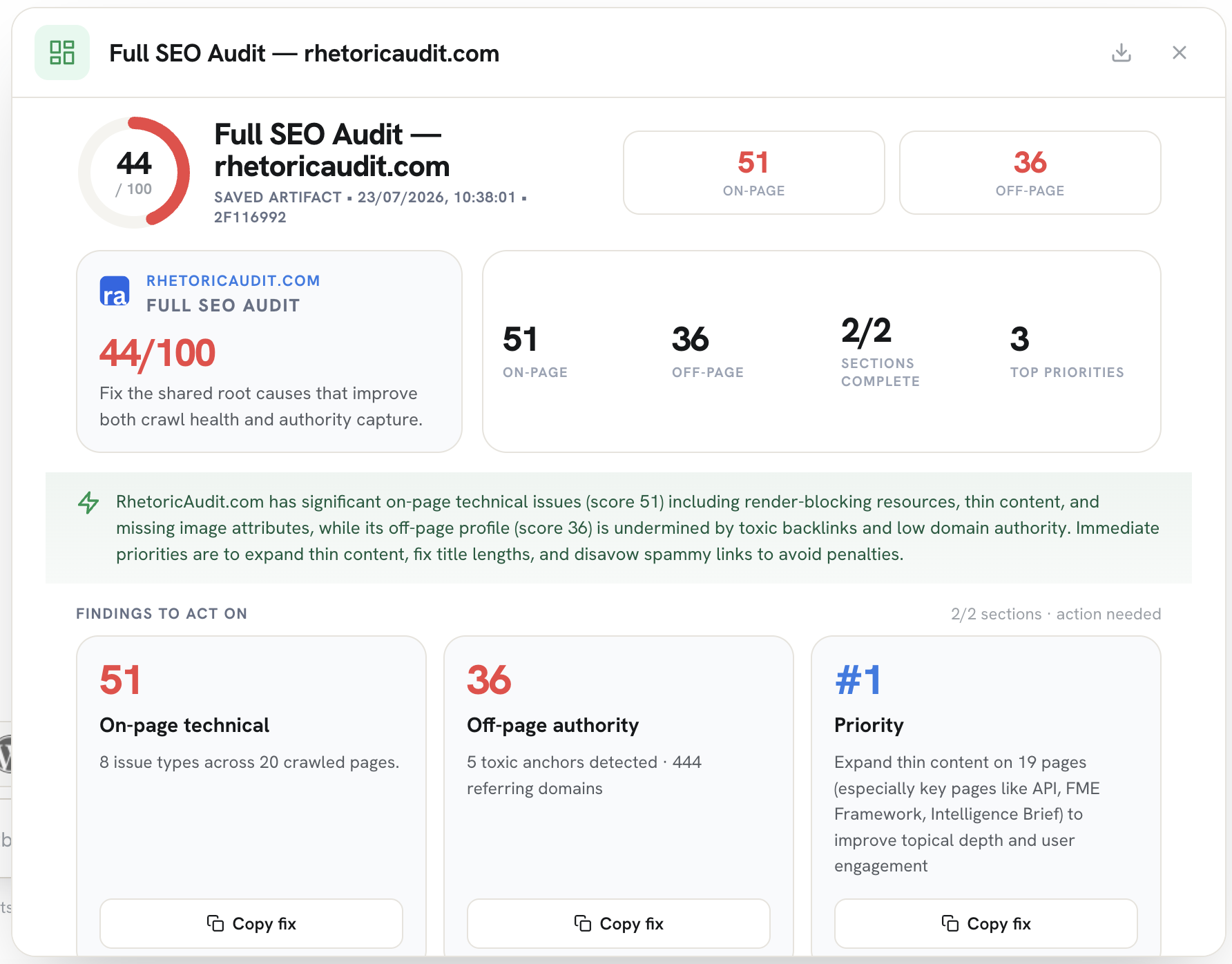The width and height of the screenshot is (1232, 964).
Task: Click the green RhetoricAudit.com summary paragraph
Action: [x=637, y=528]
